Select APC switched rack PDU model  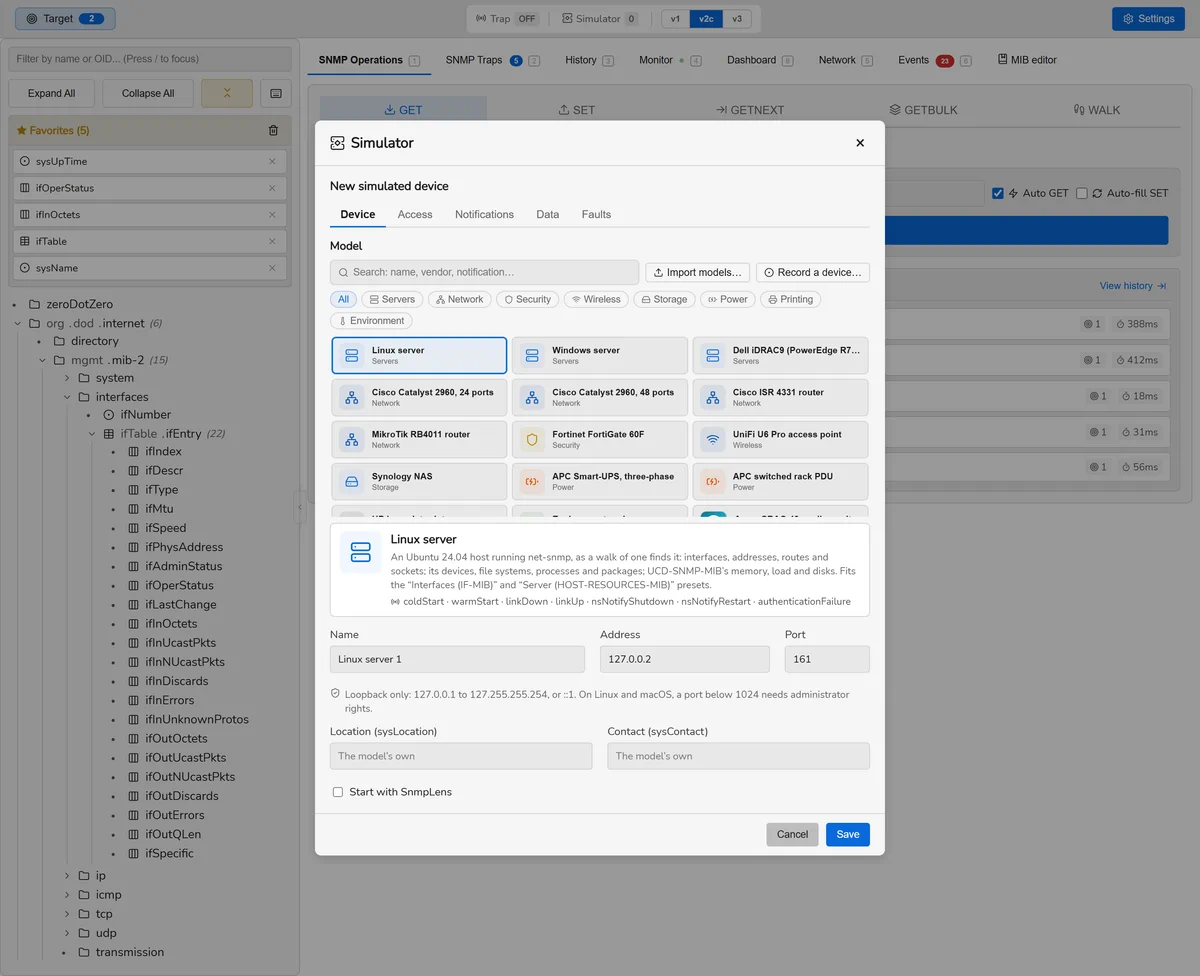click(780, 481)
